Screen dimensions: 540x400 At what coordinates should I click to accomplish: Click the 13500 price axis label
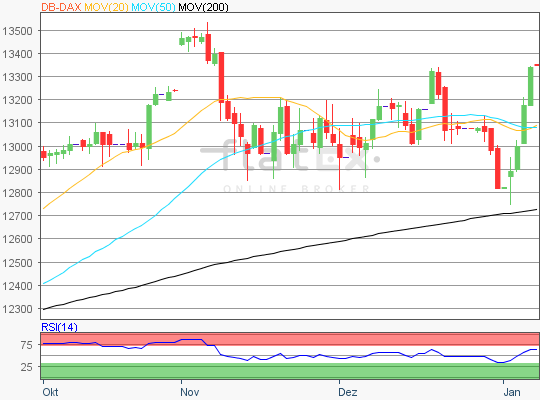[17, 31]
